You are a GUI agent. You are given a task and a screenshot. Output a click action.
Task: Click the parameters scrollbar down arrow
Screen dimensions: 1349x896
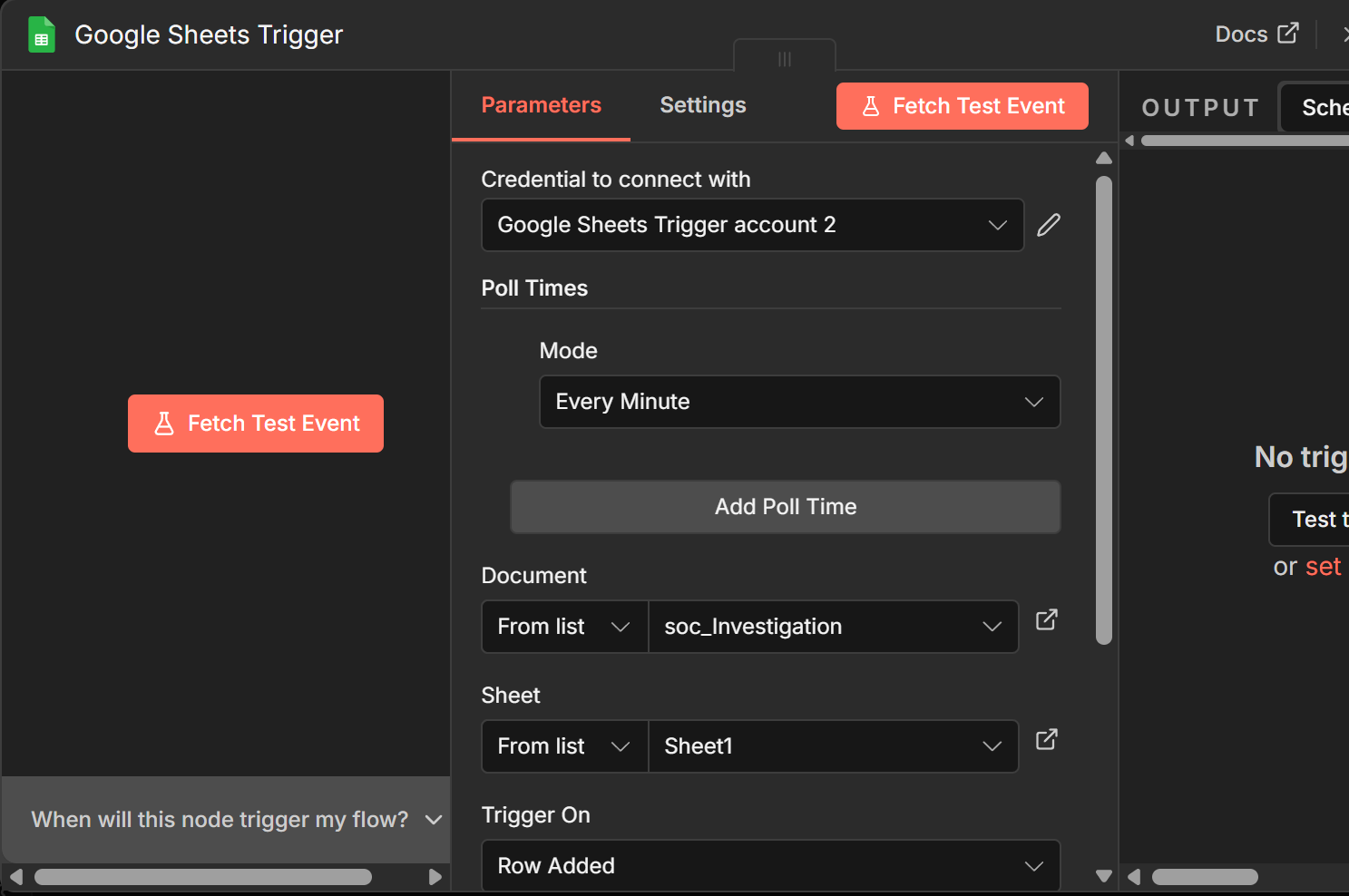pyautogui.click(x=1104, y=876)
